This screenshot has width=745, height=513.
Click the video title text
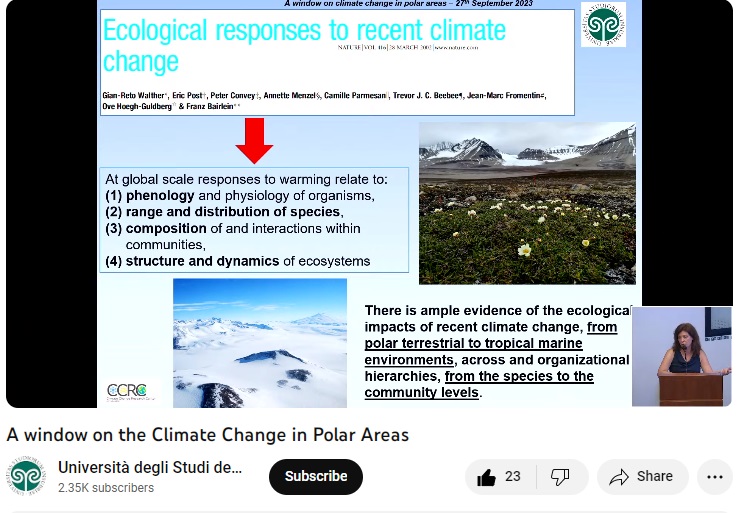click(207, 435)
